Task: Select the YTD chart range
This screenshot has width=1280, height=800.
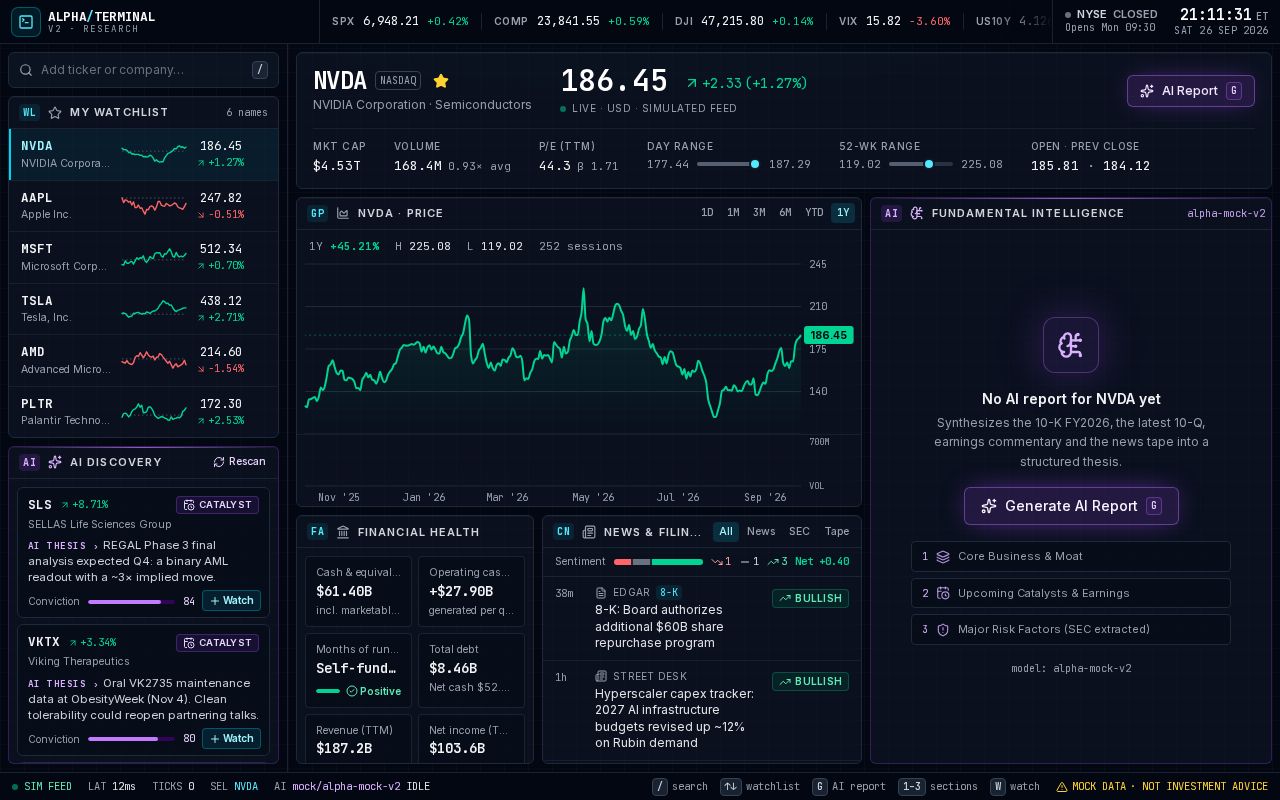Action: click(x=814, y=213)
